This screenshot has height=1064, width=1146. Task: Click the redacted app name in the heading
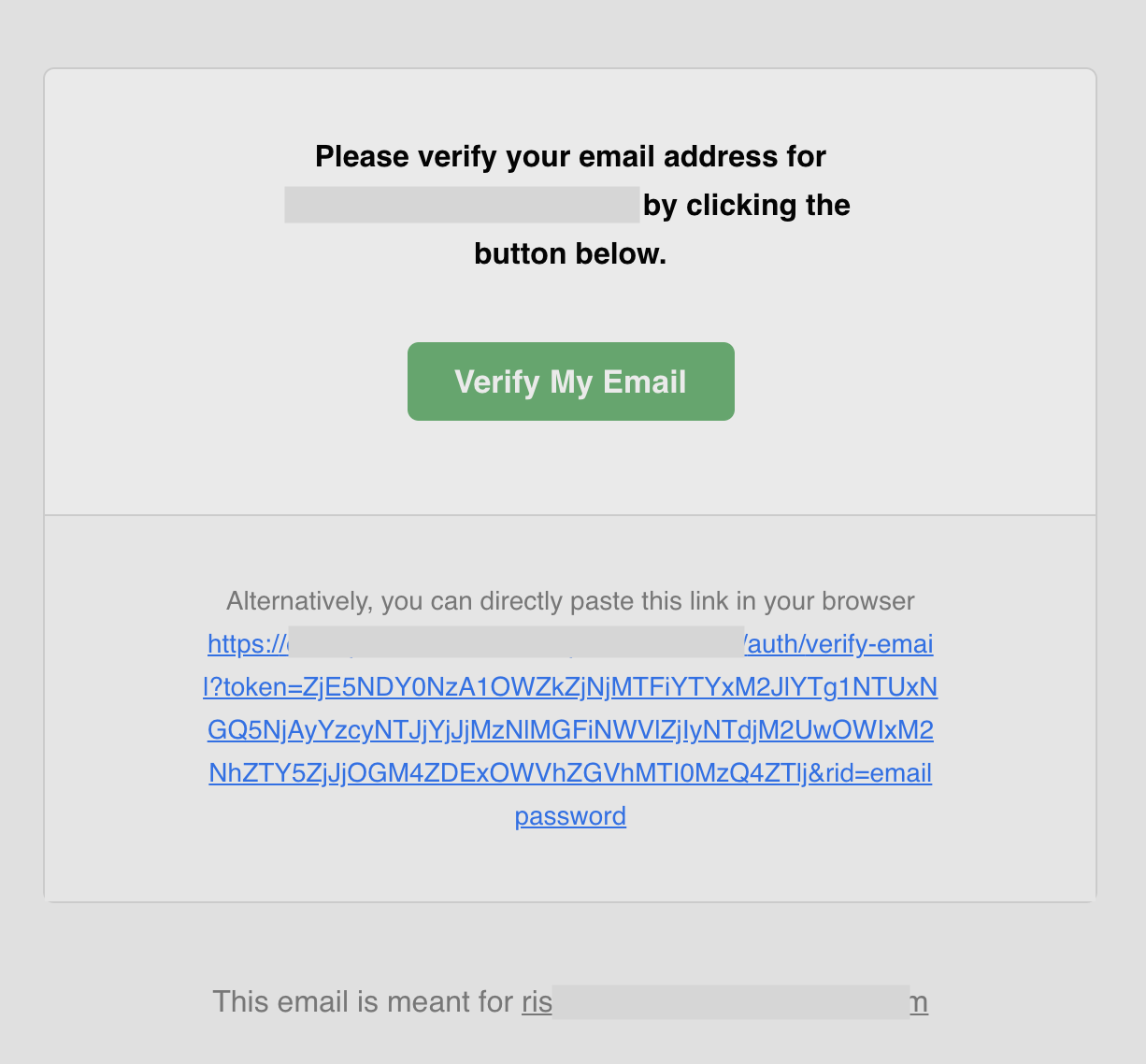(x=462, y=205)
